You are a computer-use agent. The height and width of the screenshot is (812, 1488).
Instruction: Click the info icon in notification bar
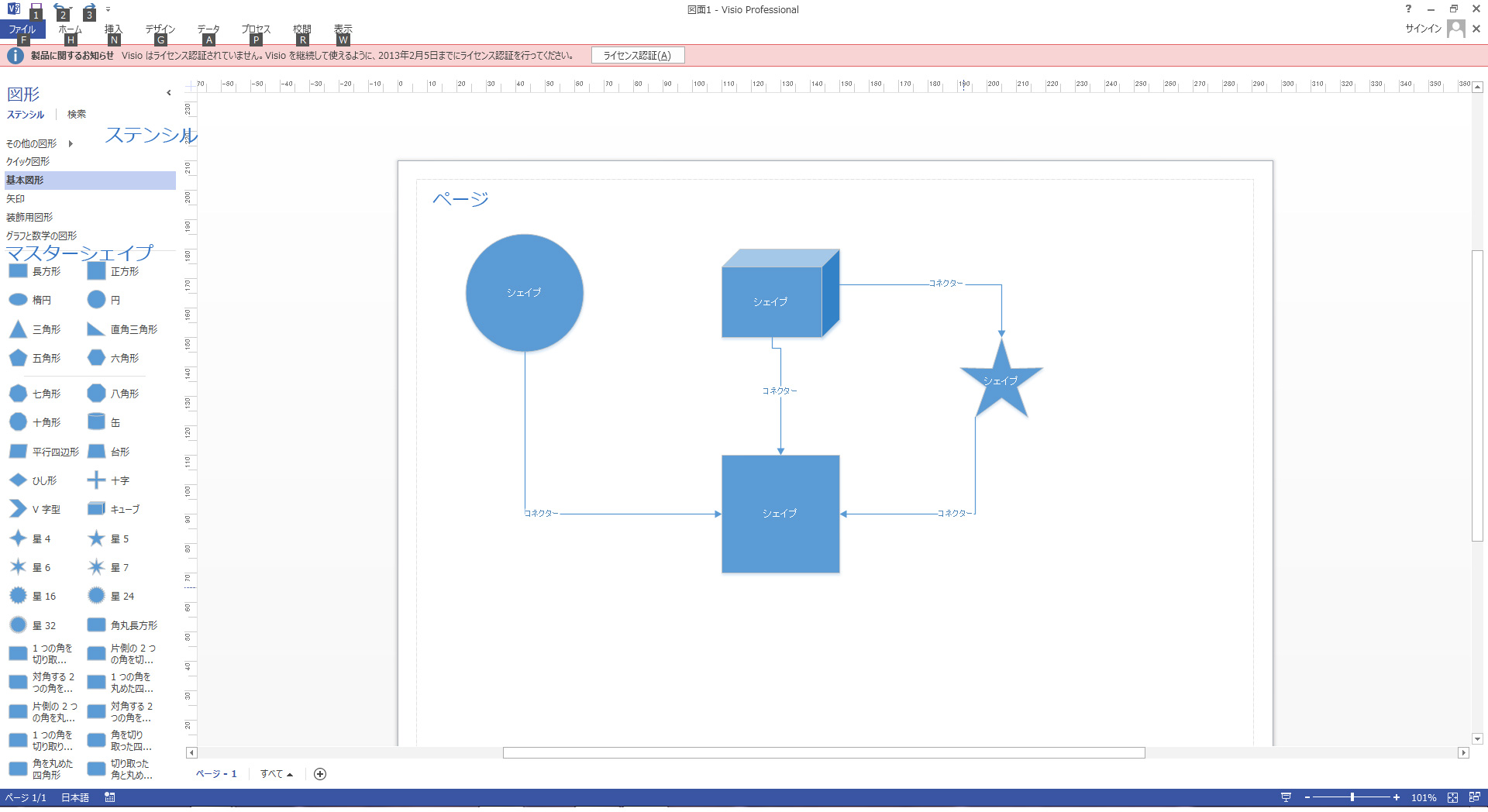pyautogui.click(x=15, y=56)
